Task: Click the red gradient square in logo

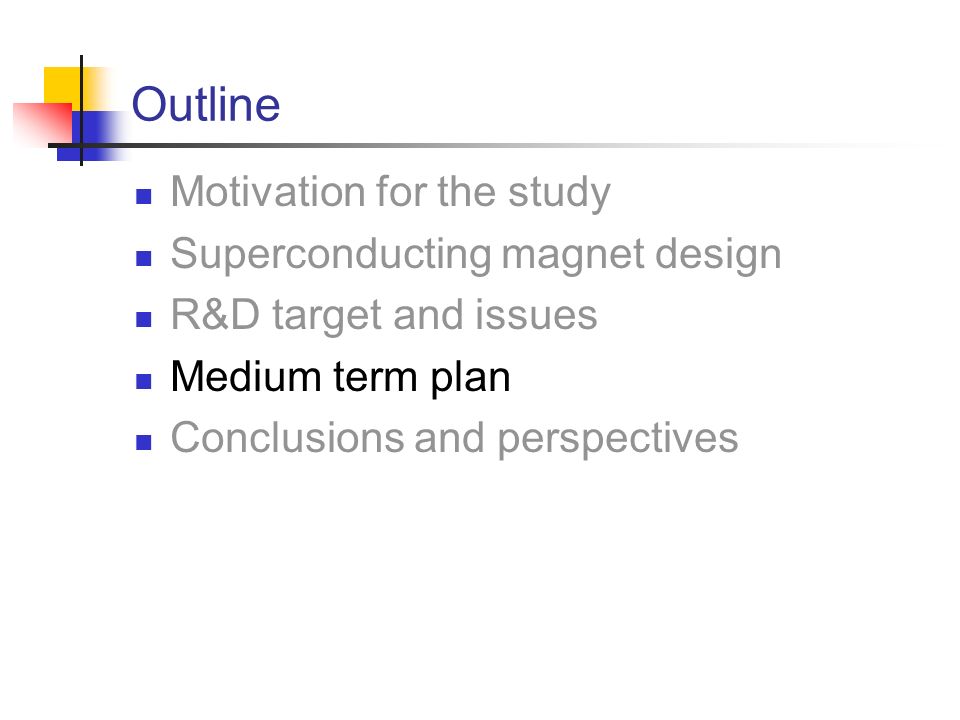Action: coord(42,124)
